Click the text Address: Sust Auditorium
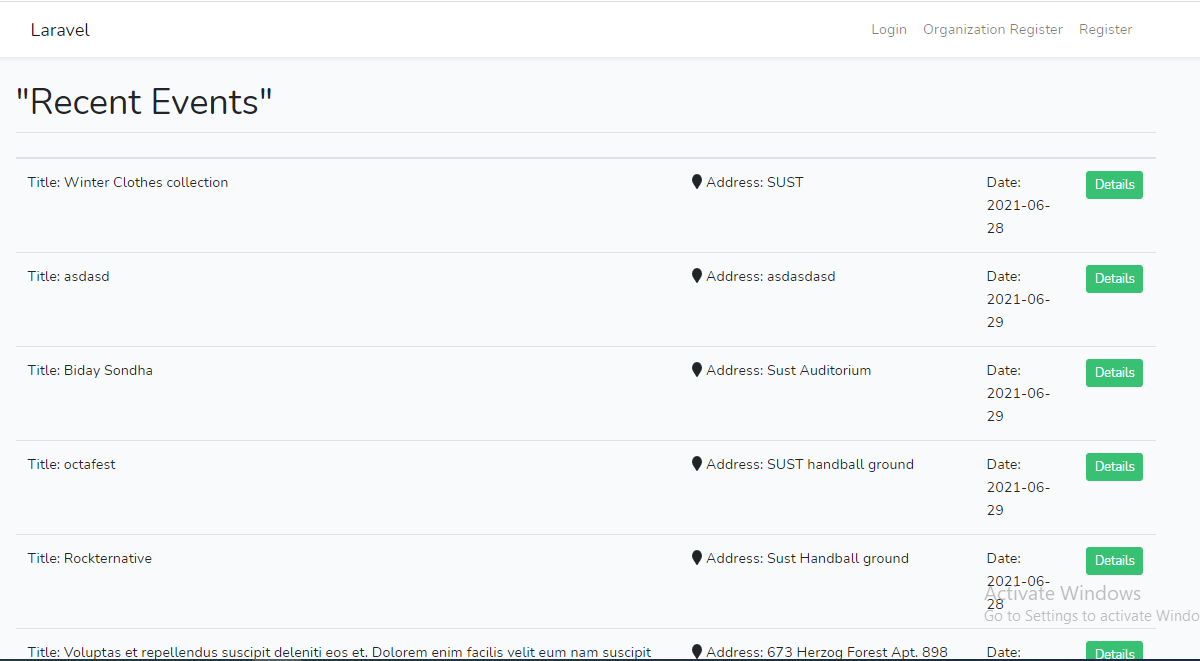The width and height of the screenshot is (1200, 661). coord(789,370)
